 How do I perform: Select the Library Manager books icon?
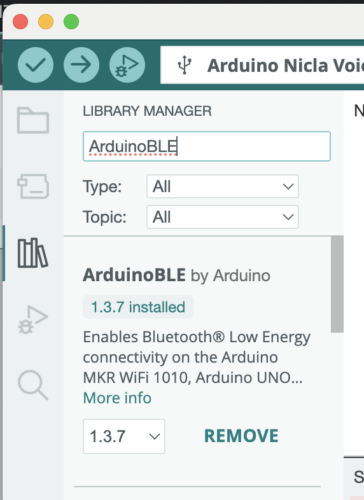[33, 253]
